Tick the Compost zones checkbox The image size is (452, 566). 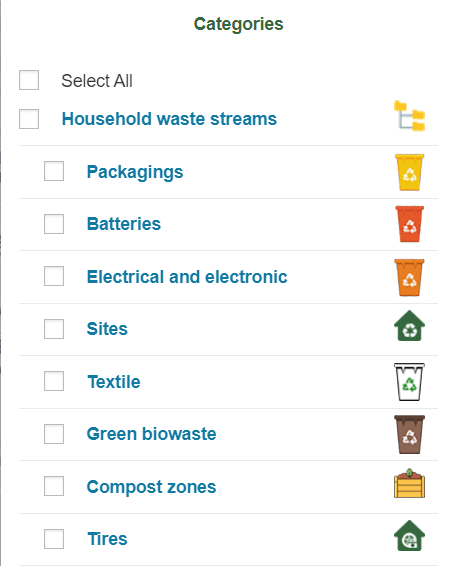click(54, 486)
